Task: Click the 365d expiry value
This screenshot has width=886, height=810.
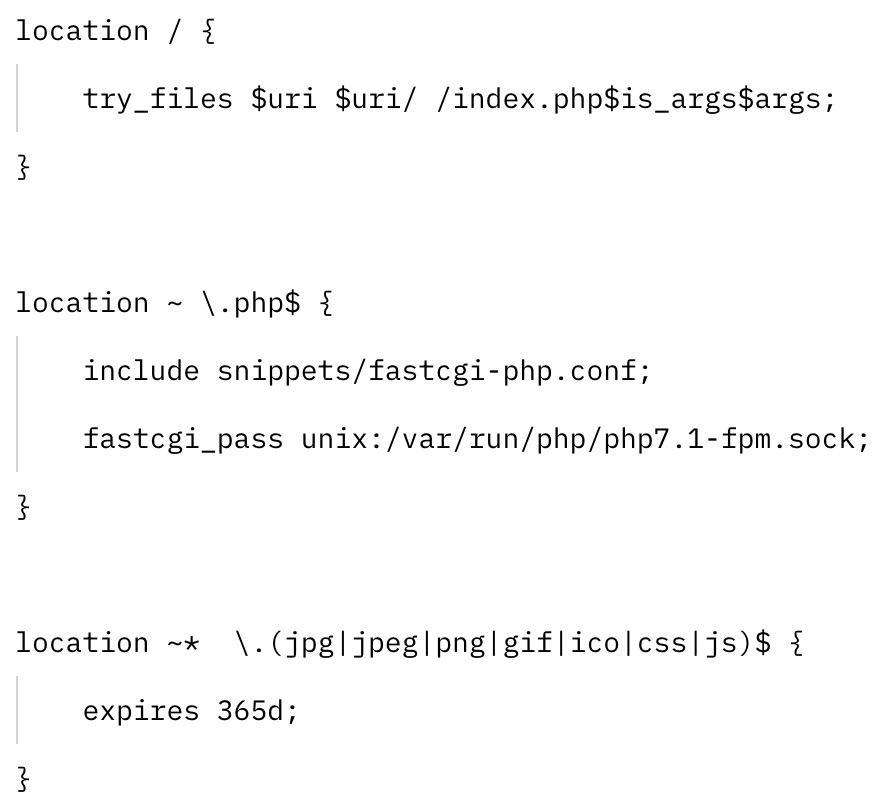Action: (256, 711)
